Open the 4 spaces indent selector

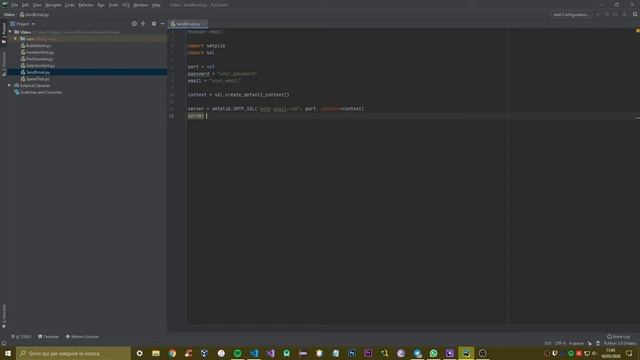pyautogui.click(x=576, y=343)
